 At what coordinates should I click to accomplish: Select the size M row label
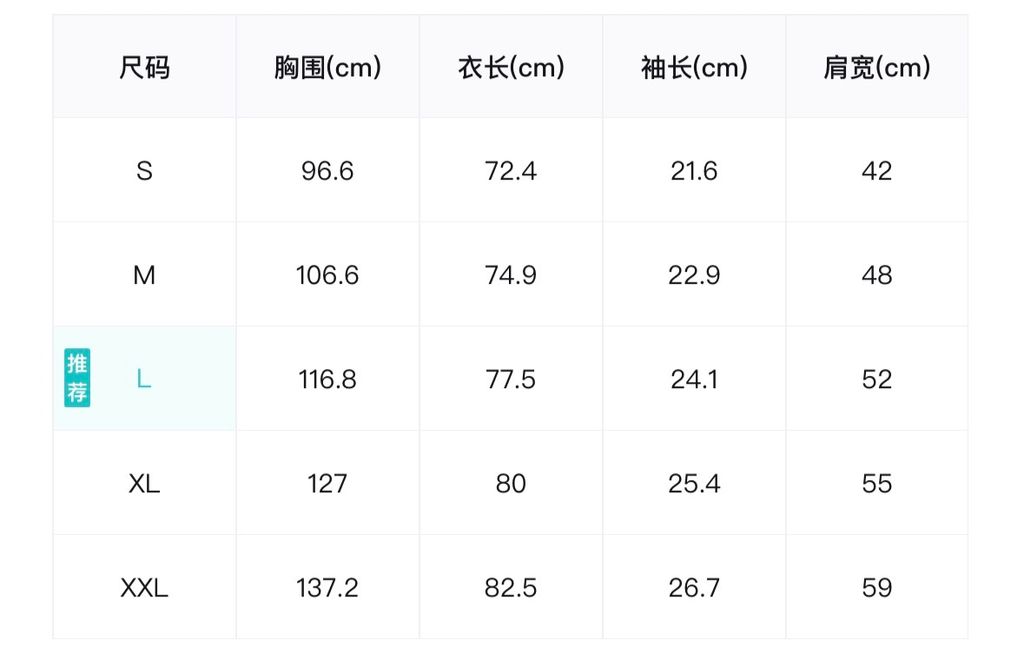pos(144,275)
